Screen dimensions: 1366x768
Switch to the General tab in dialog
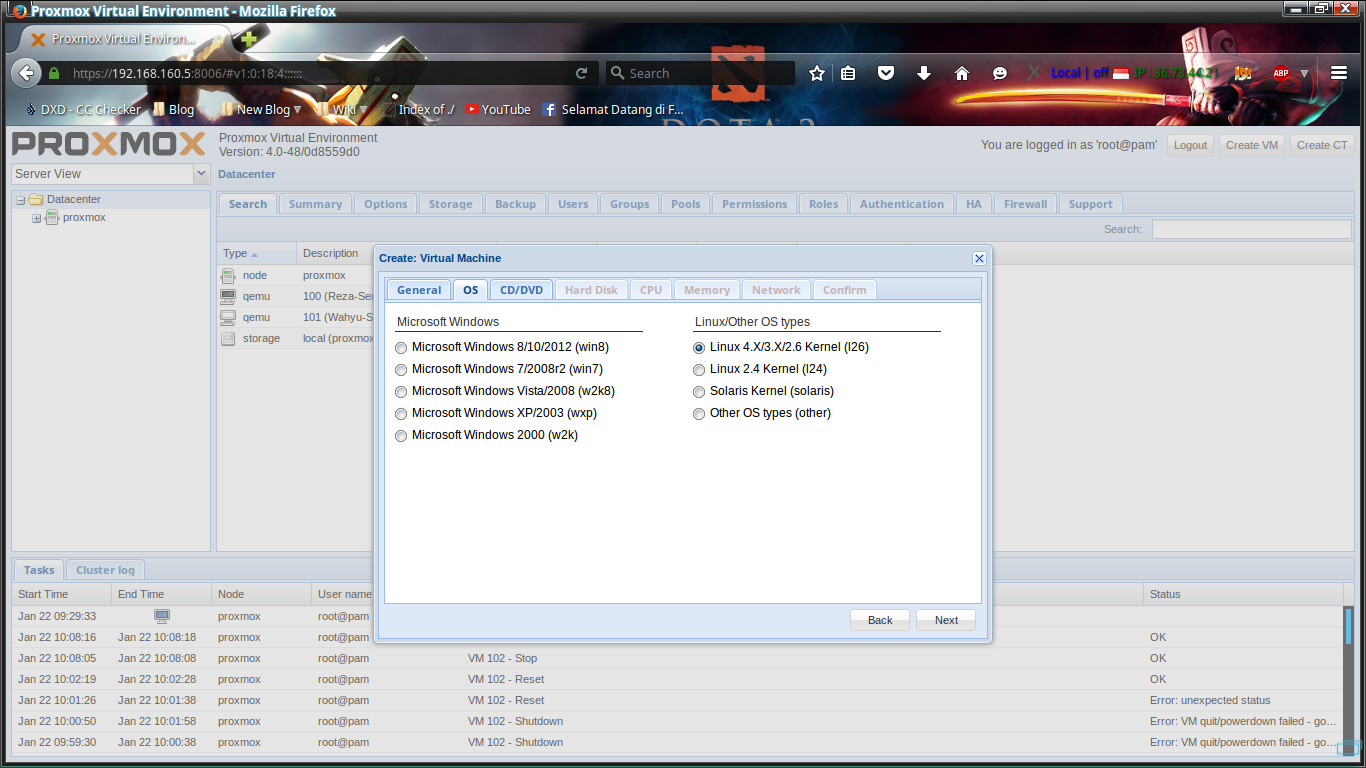419,290
